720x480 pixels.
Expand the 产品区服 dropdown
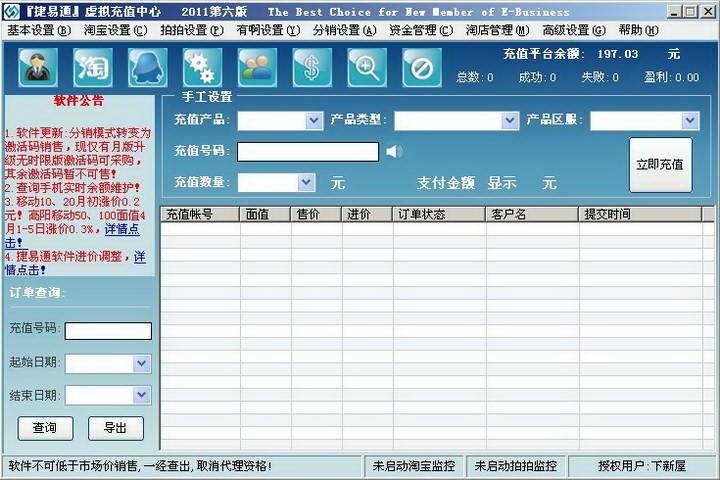click(x=690, y=121)
